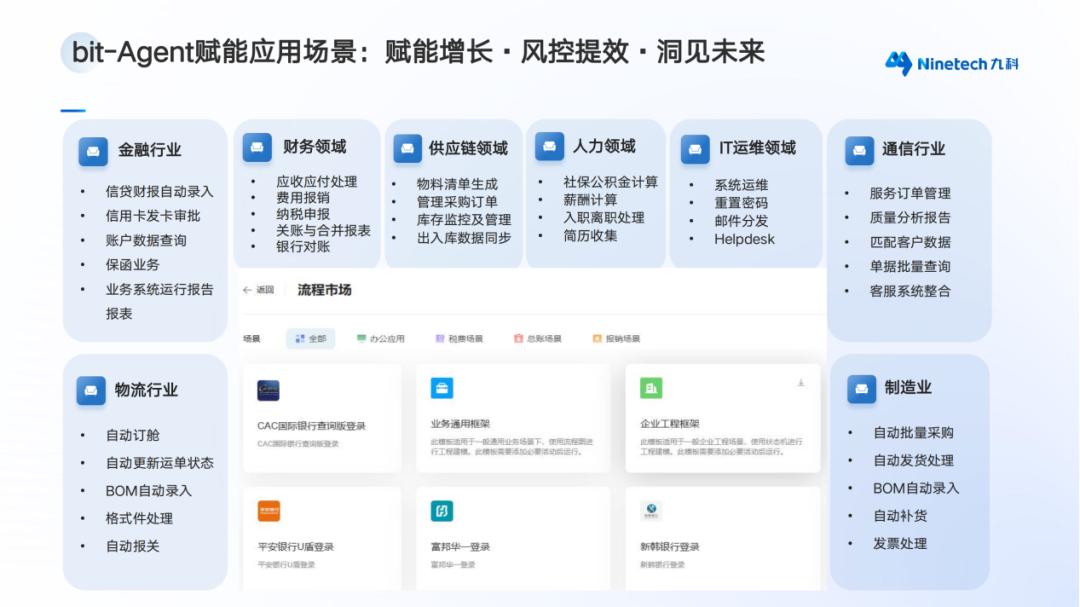
Task: Click the 账户数据查询 bullet
Action: [x=145, y=240]
